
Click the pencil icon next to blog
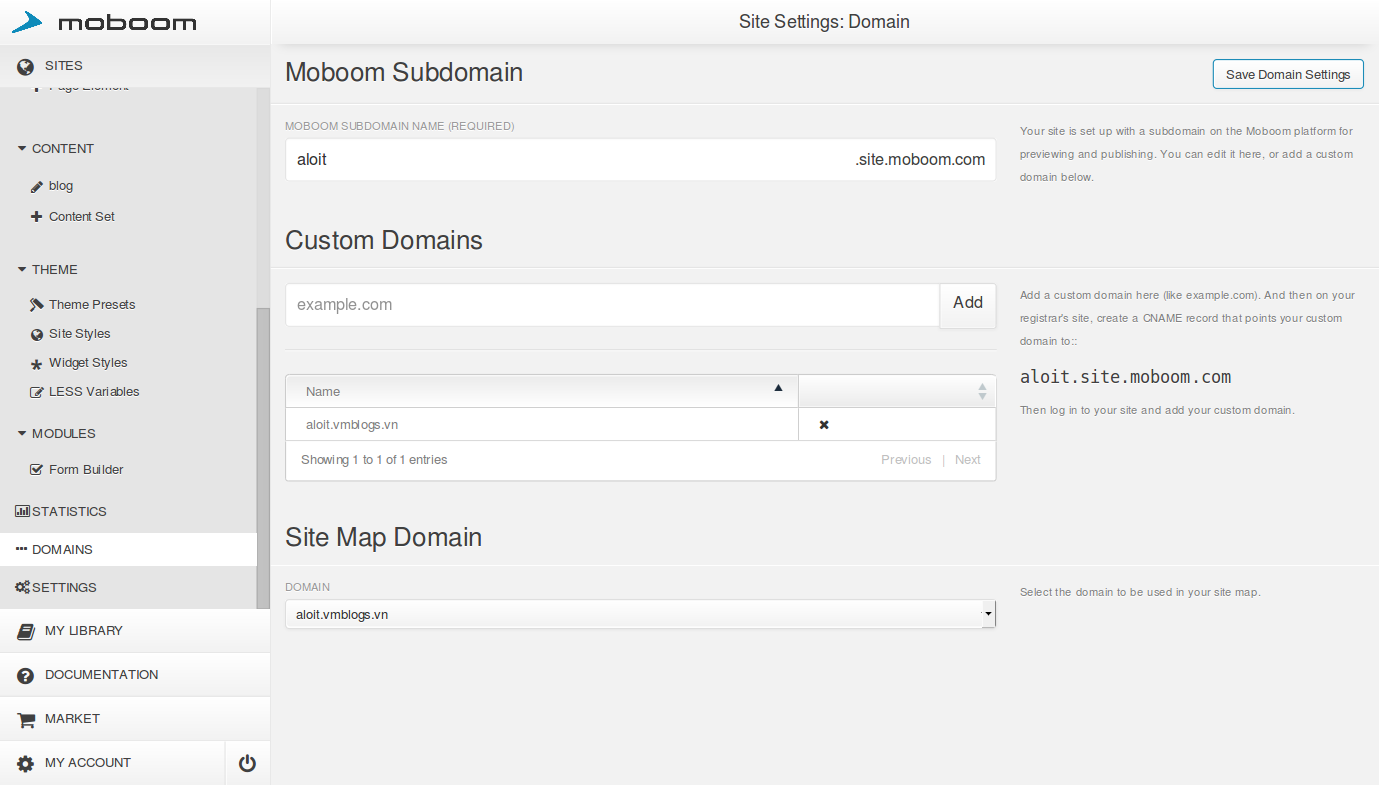(37, 186)
